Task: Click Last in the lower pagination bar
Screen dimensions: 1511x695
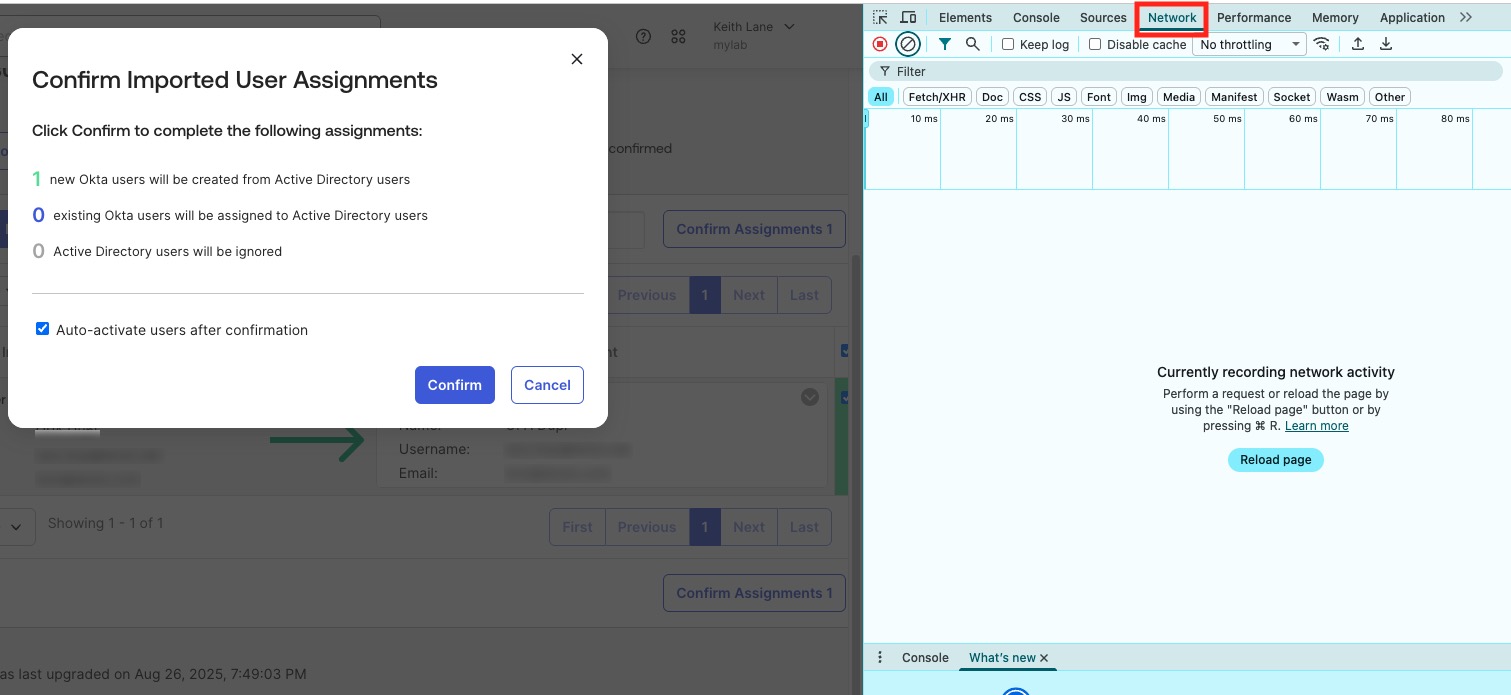Action: [x=804, y=527]
